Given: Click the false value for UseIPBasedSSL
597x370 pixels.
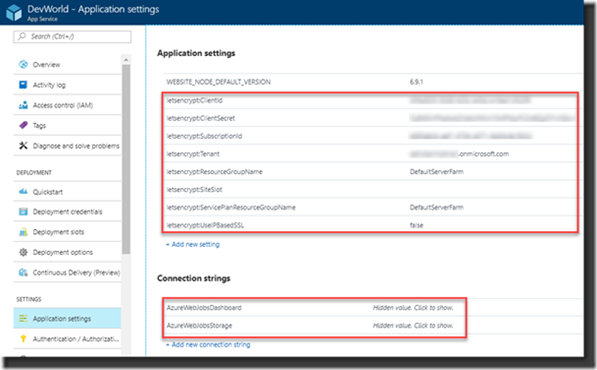Looking at the screenshot, I should pyautogui.click(x=416, y=225).
